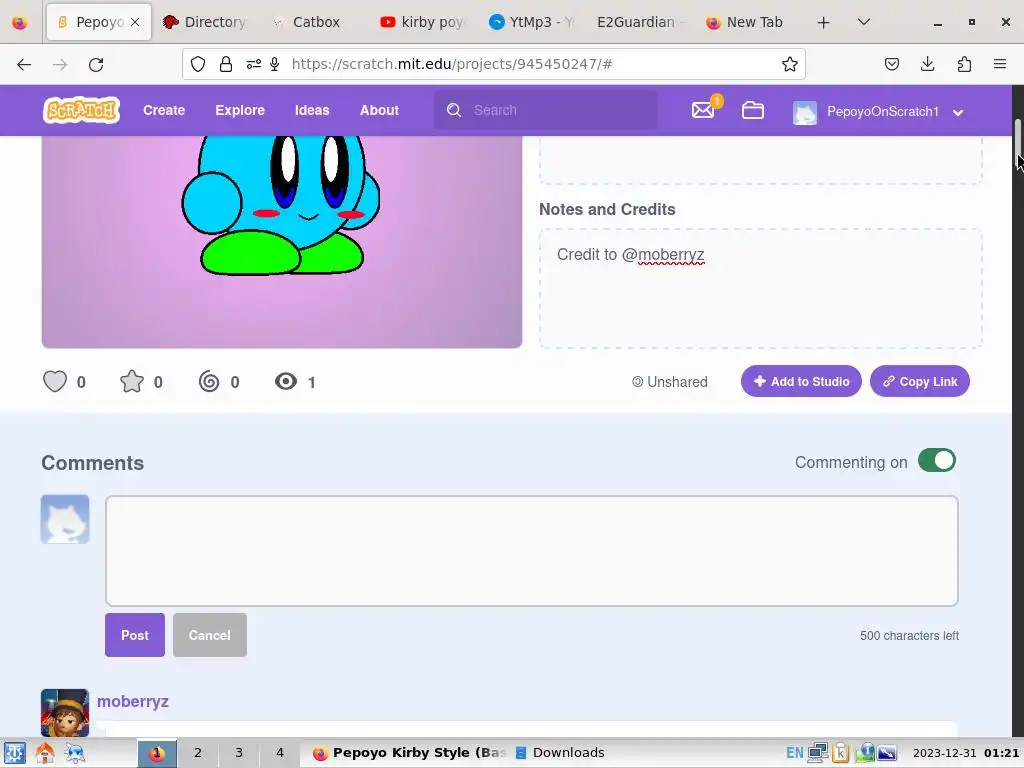1024x768 pixels.
Task: Open the About menu item
Action: coord(379,110)
